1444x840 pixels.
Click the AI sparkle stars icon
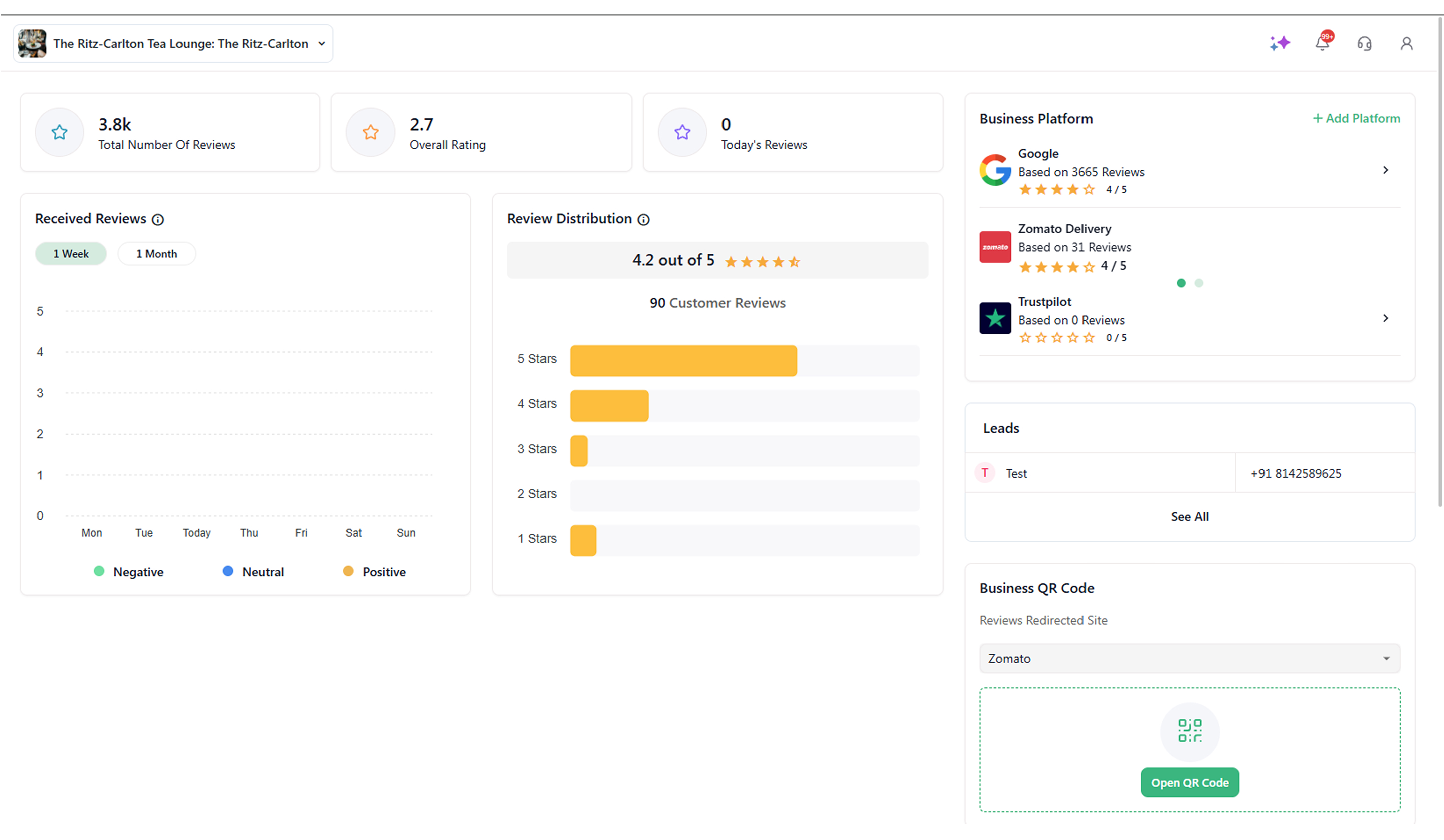[1279, 43]
